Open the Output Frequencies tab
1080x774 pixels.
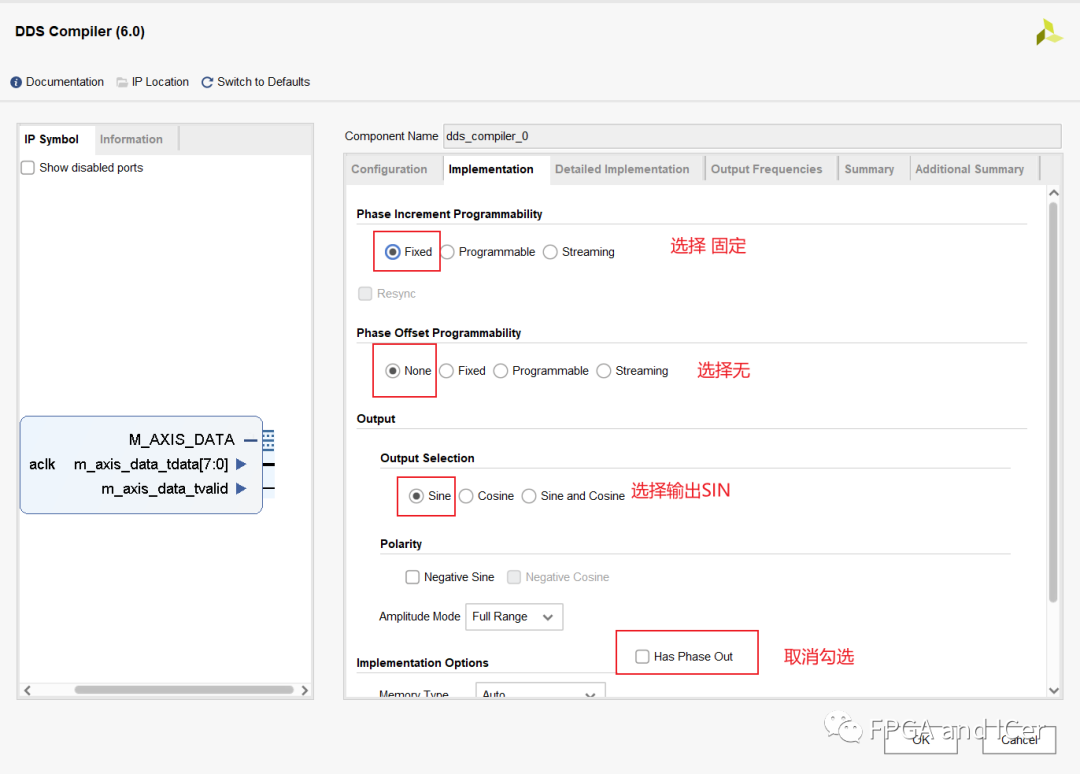[x=767, y=169]
